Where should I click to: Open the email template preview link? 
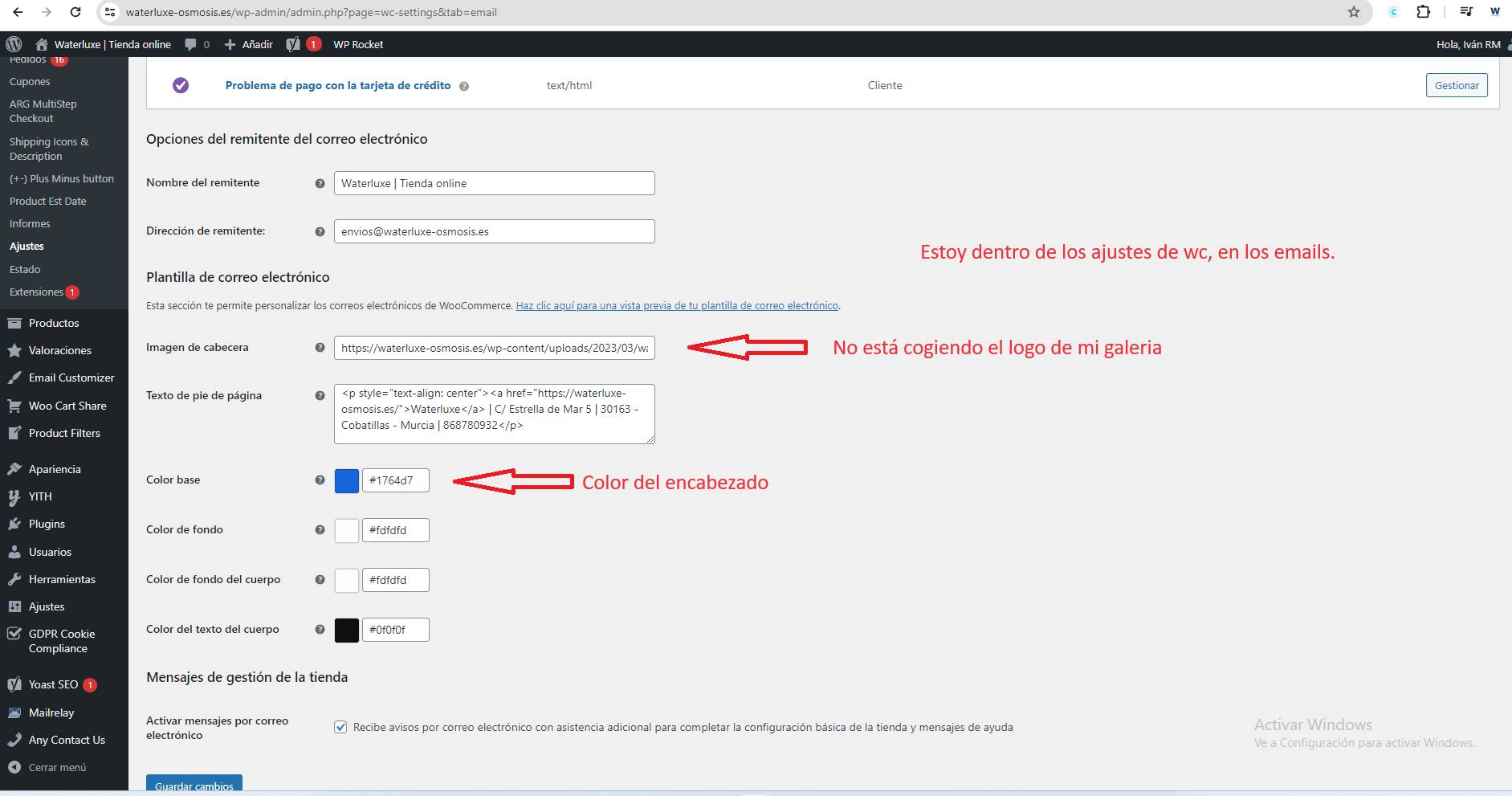pyautogui.click(x=677, y=306)
